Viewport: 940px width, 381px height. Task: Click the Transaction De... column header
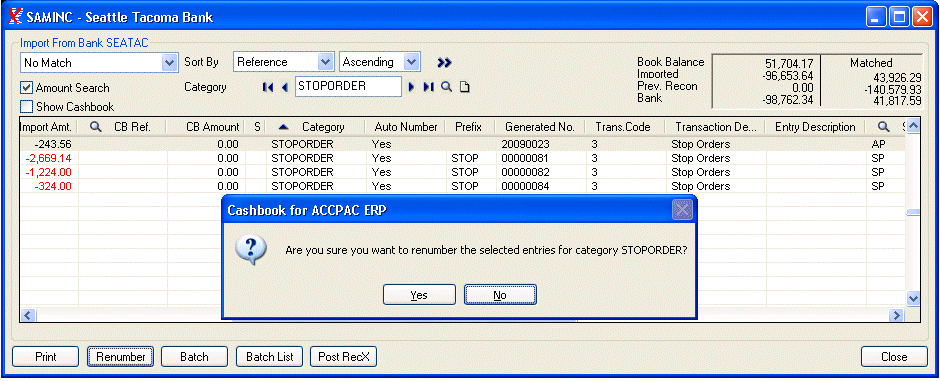click(x=716, y=126)
